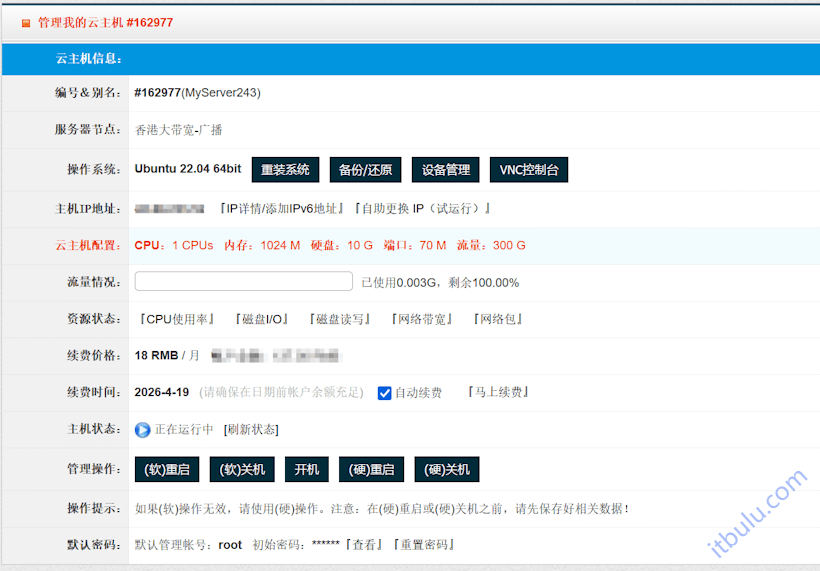Click the red icon beside 管理我的云主机

point(26,23)
